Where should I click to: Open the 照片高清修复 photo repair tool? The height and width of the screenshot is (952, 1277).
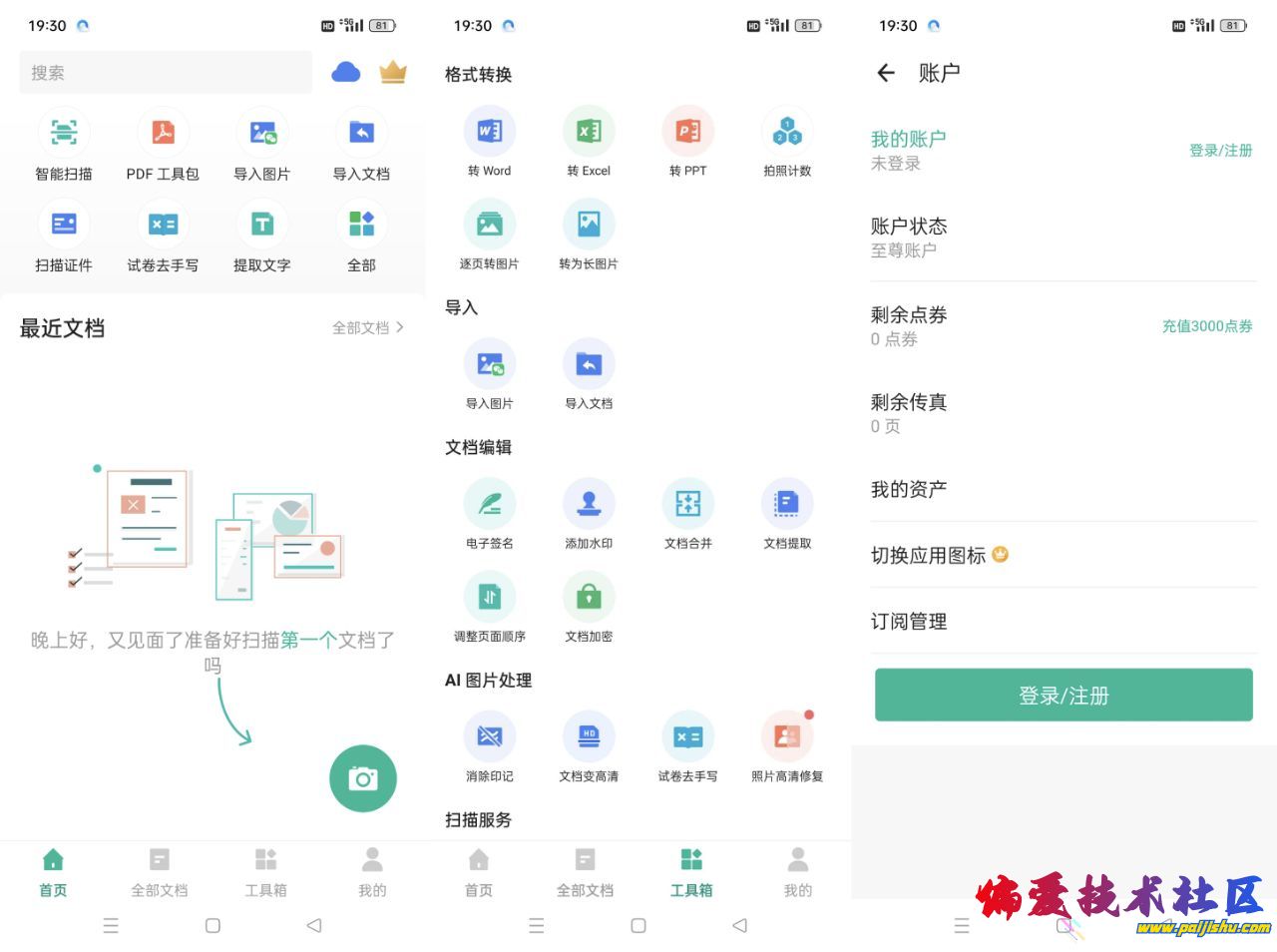(x=787, y=737)
